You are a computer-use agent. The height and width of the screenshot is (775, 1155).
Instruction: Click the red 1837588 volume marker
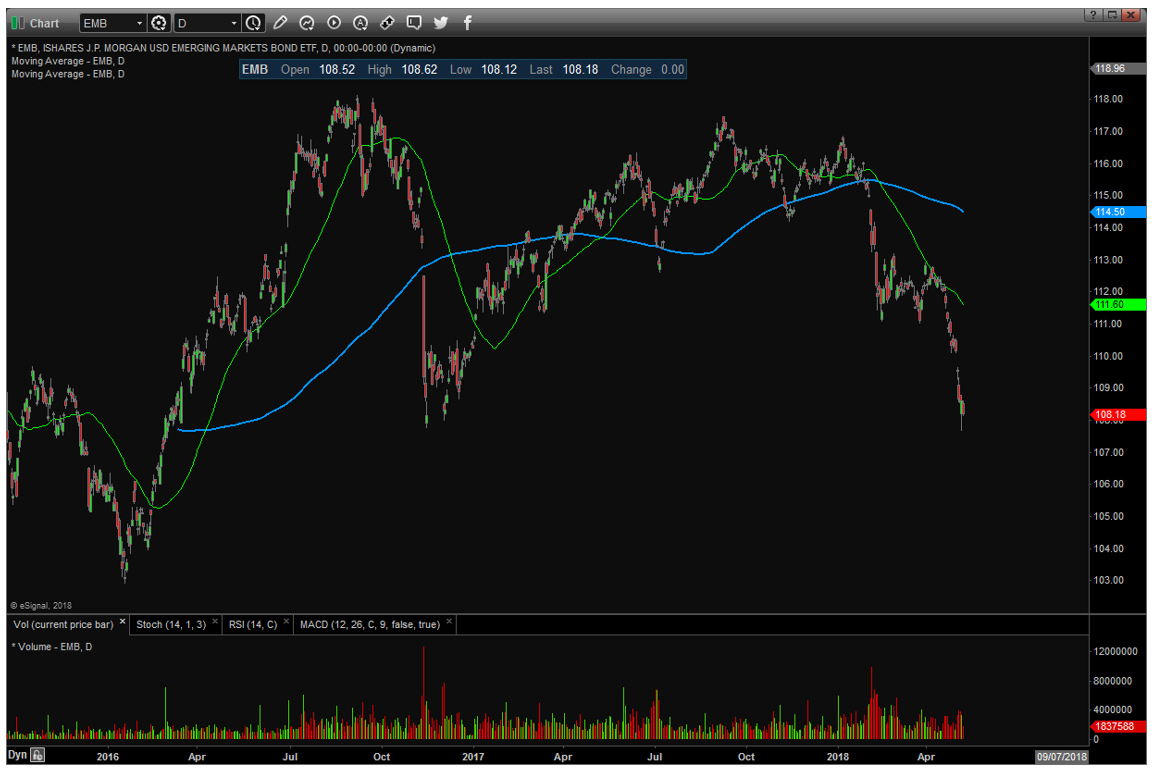(x=1116, y=726)
